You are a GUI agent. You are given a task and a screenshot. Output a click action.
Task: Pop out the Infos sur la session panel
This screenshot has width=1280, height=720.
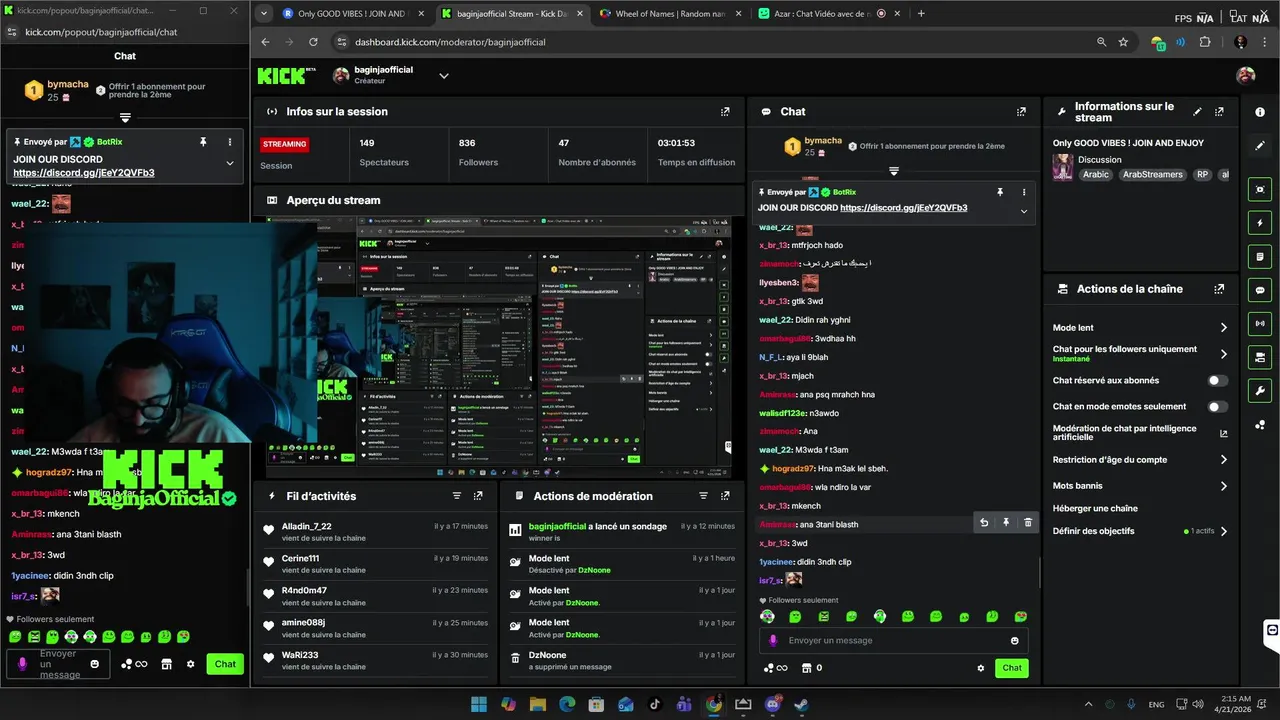coord(725,112)
